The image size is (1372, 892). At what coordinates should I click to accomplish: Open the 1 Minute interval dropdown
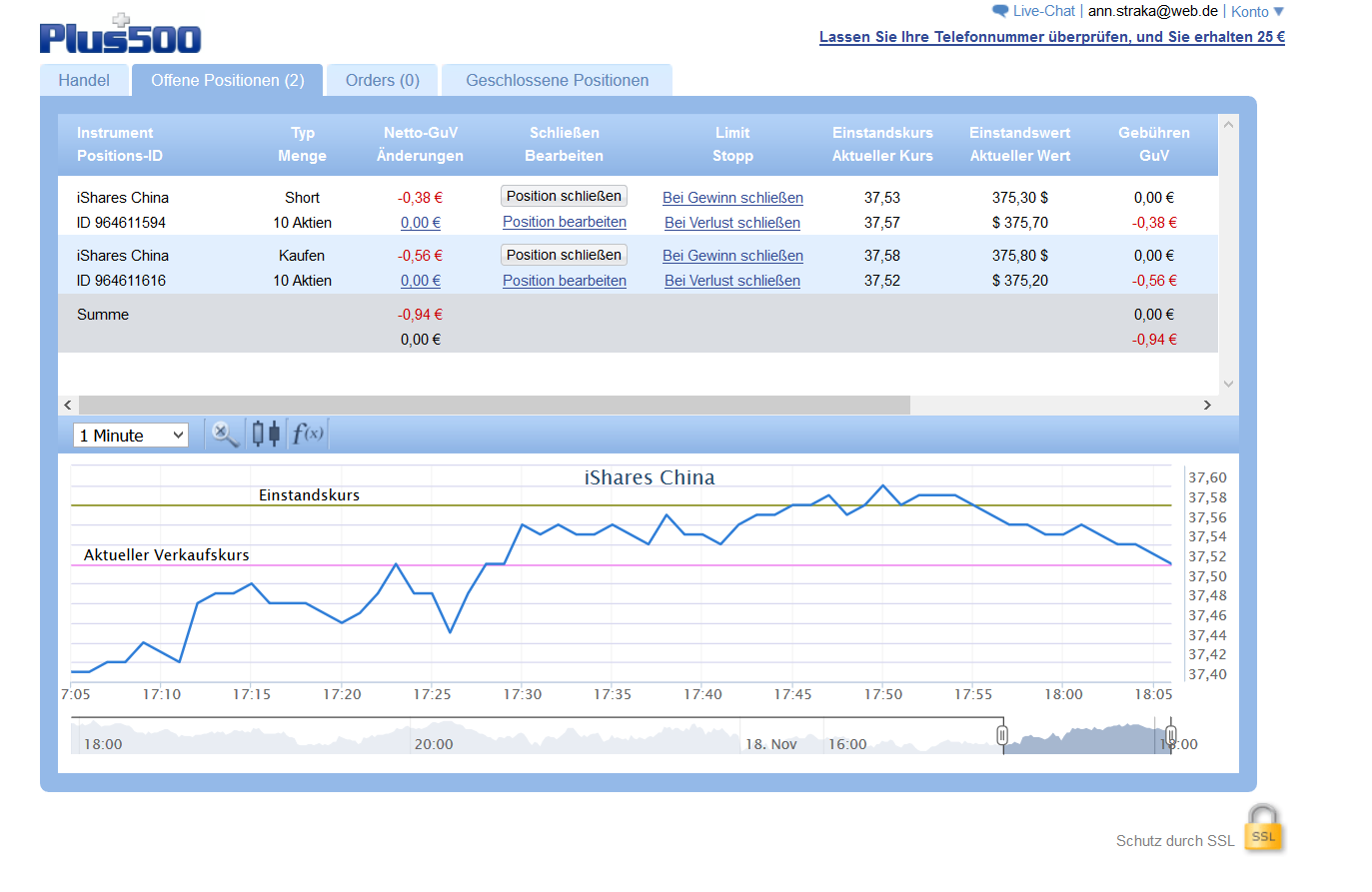[131, 435]
